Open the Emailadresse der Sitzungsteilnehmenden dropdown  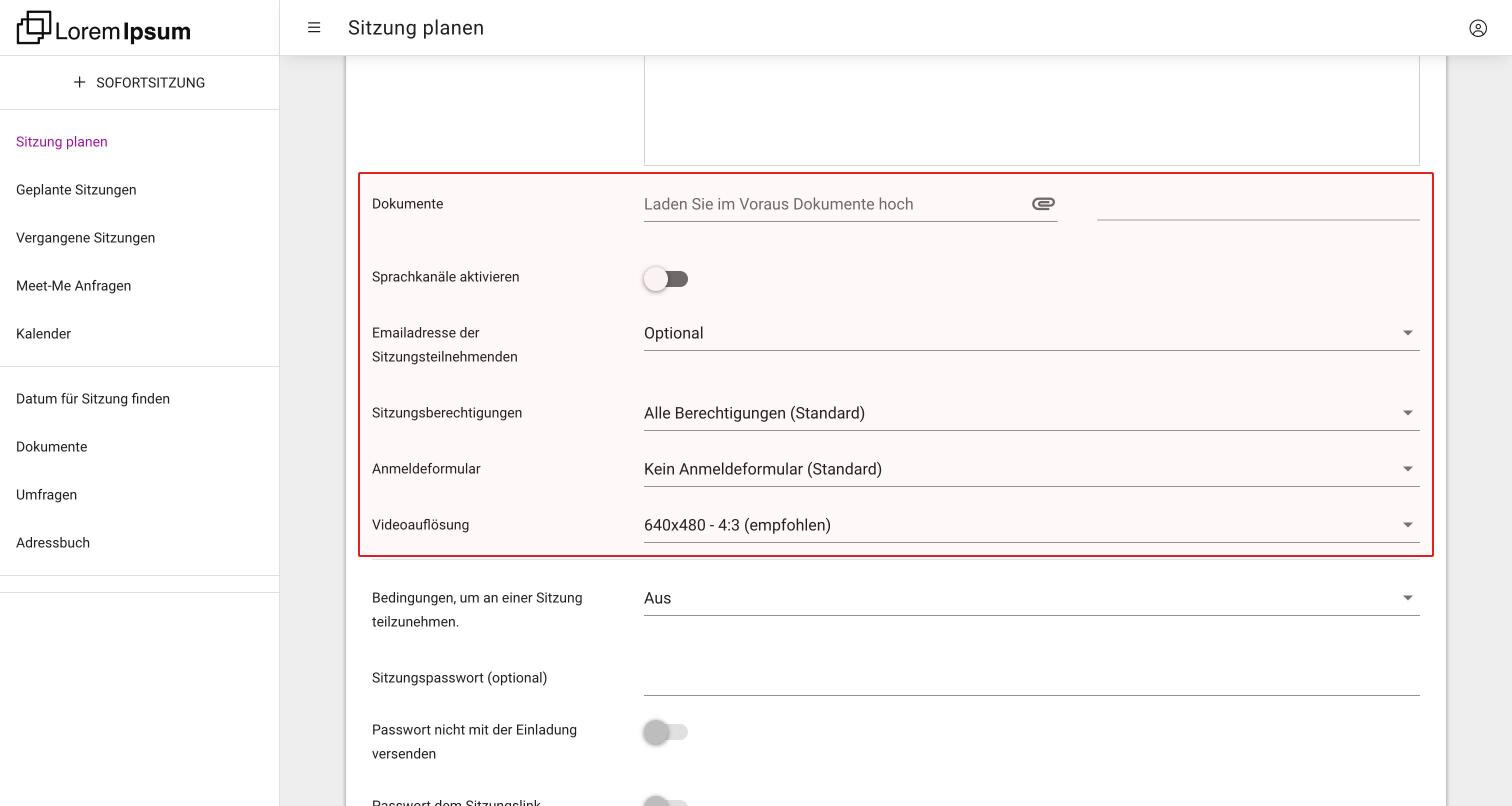1031,333
